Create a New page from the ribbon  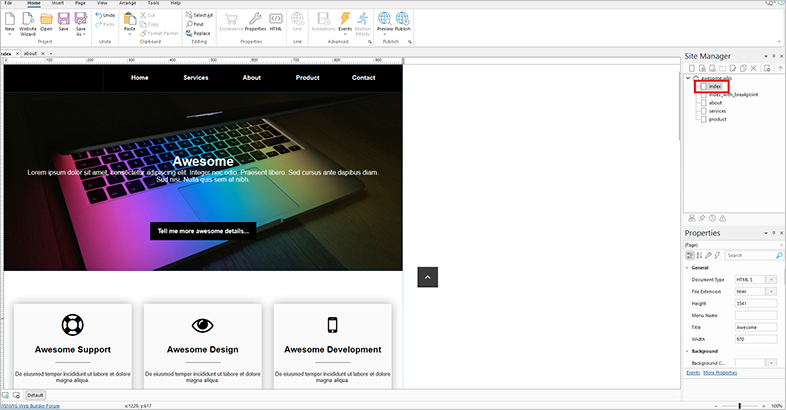tap(10, 22)
